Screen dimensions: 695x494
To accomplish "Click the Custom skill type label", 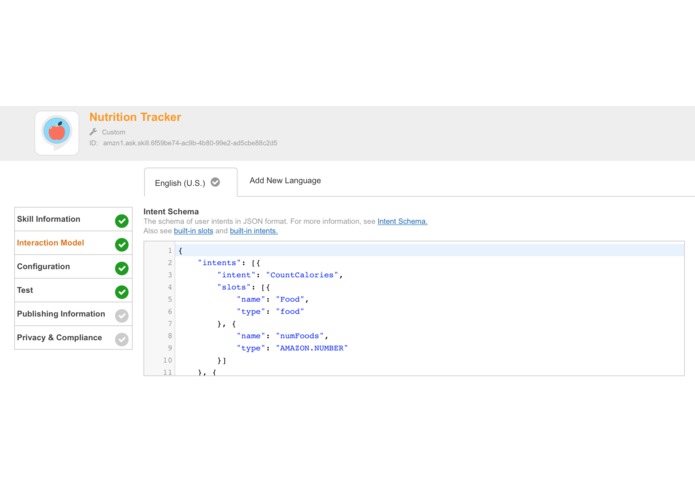I will pyautogui.click(x=113, y=132).
